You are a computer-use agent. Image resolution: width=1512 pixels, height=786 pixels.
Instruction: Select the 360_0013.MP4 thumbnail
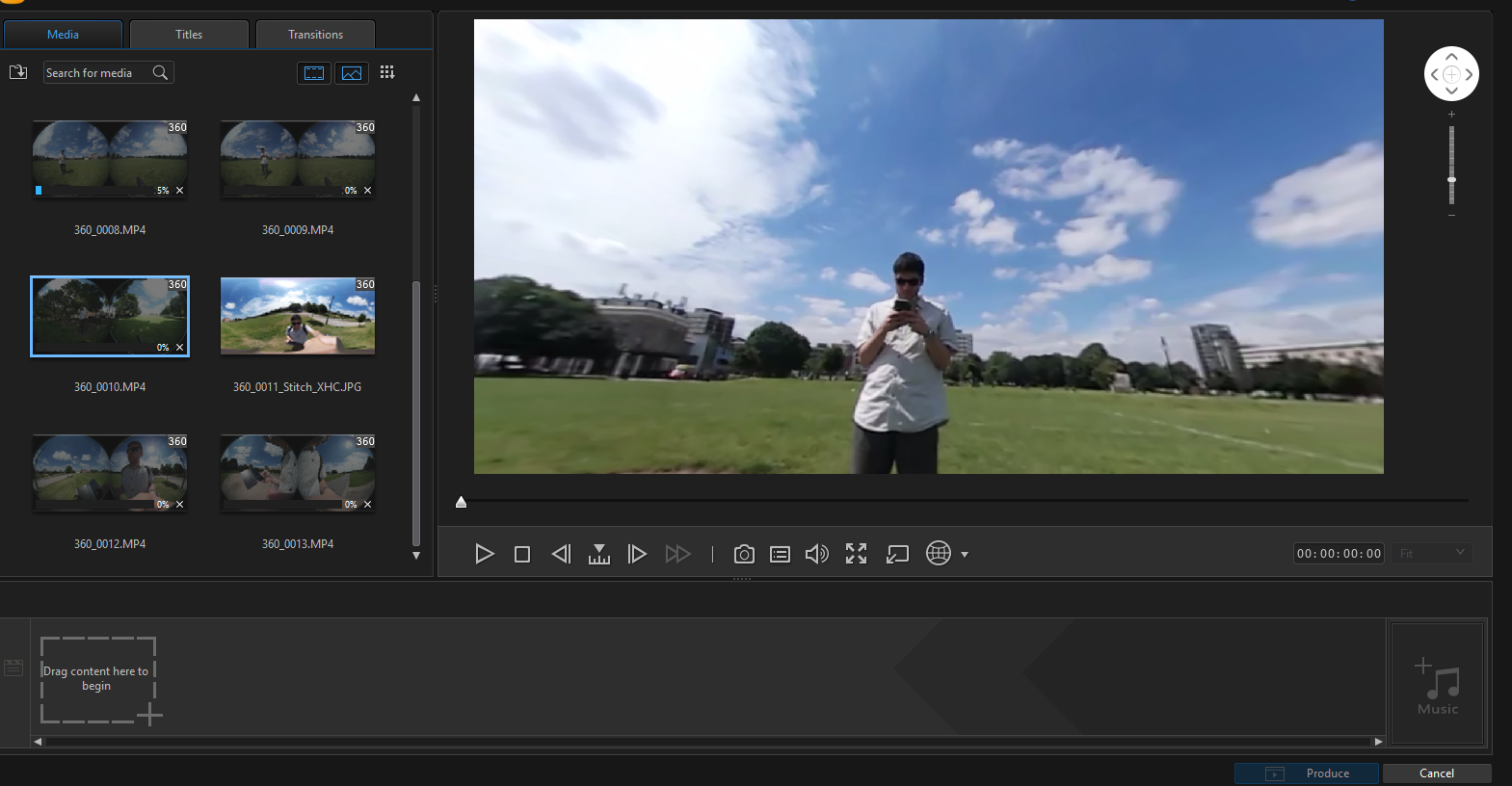pos(298,473)
